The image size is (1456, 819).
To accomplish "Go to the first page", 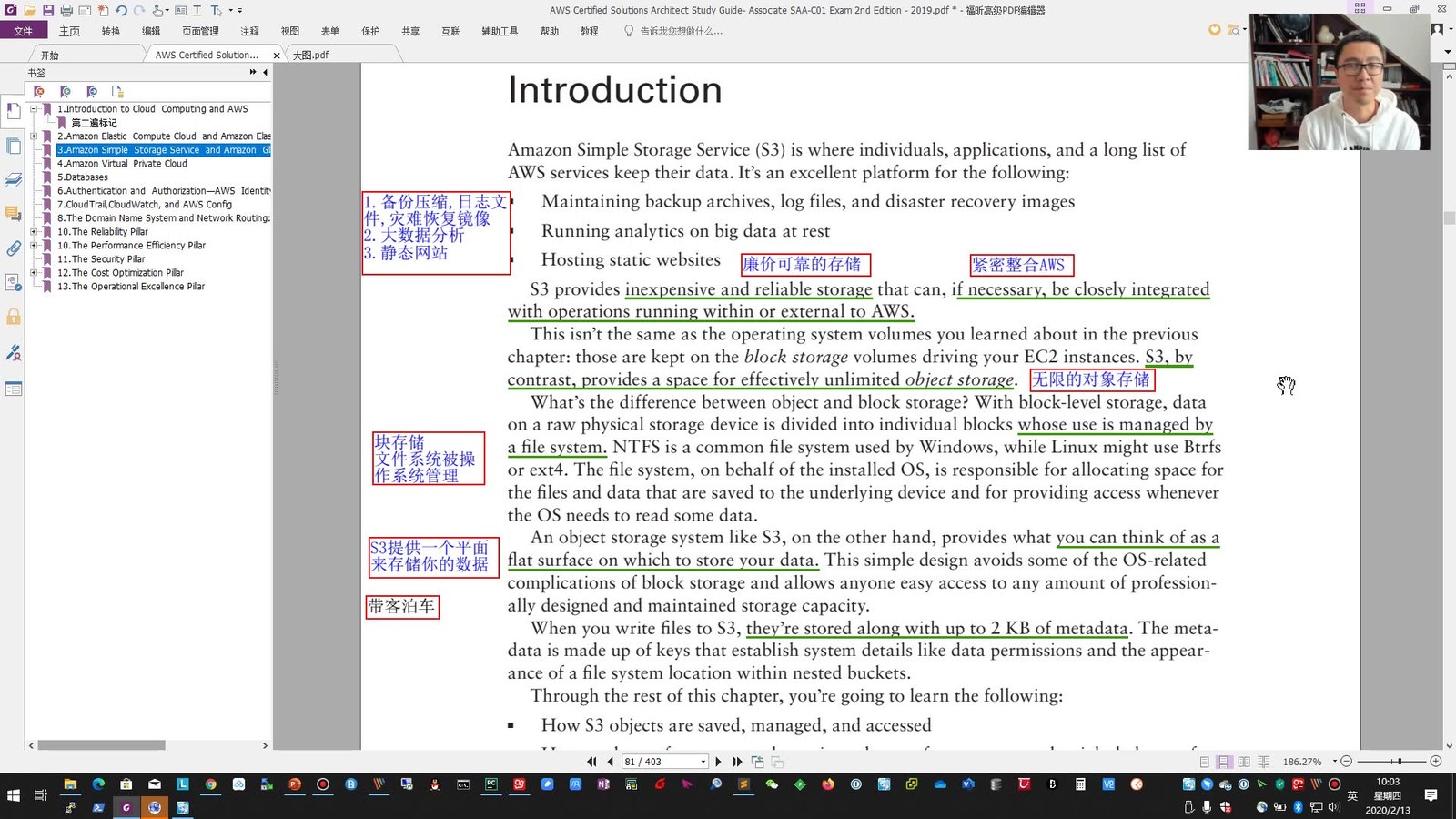I will click(591, 762).
